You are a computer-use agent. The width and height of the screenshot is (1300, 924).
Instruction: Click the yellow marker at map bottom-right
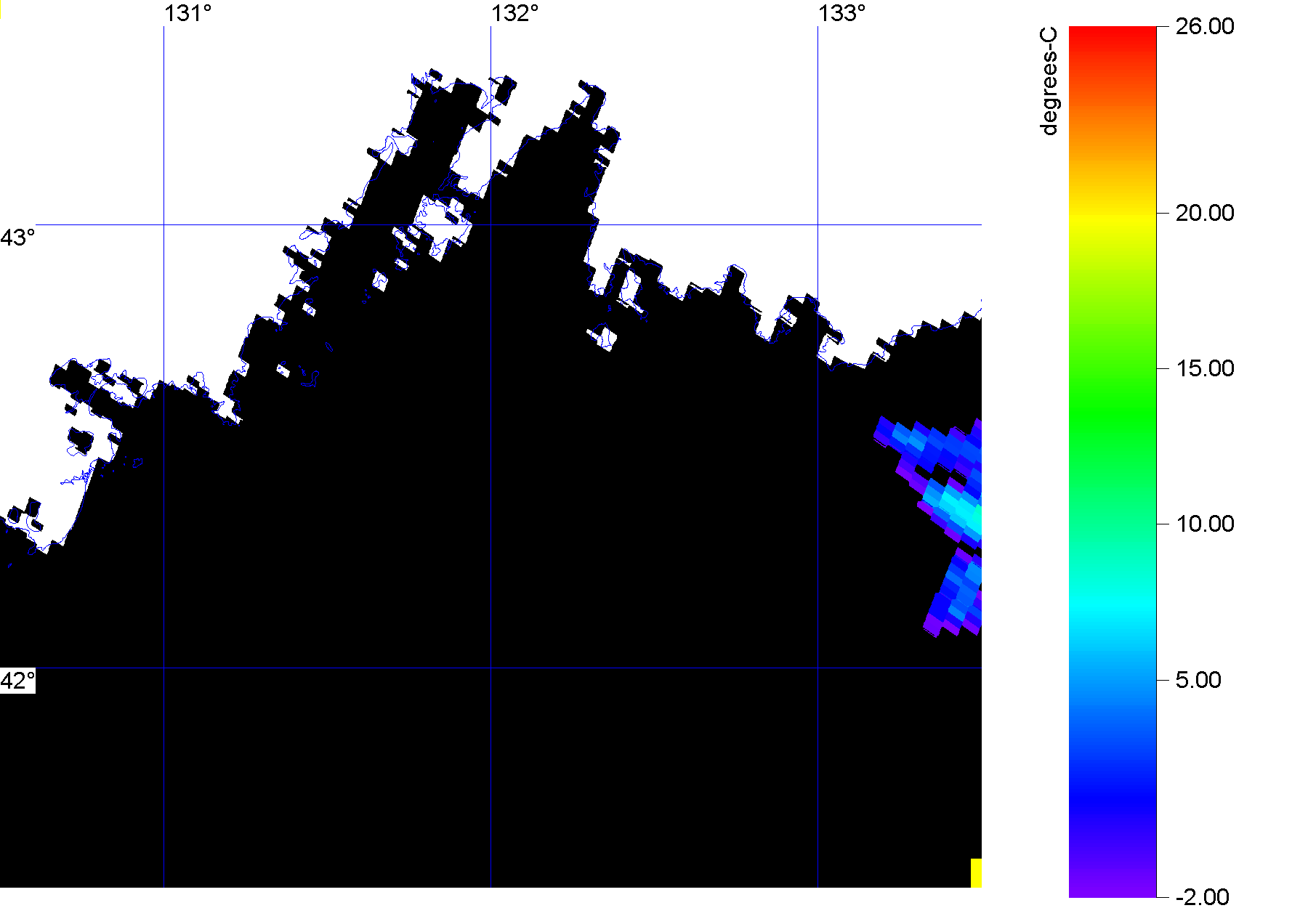pyautogui.click(x=976, y=872)
